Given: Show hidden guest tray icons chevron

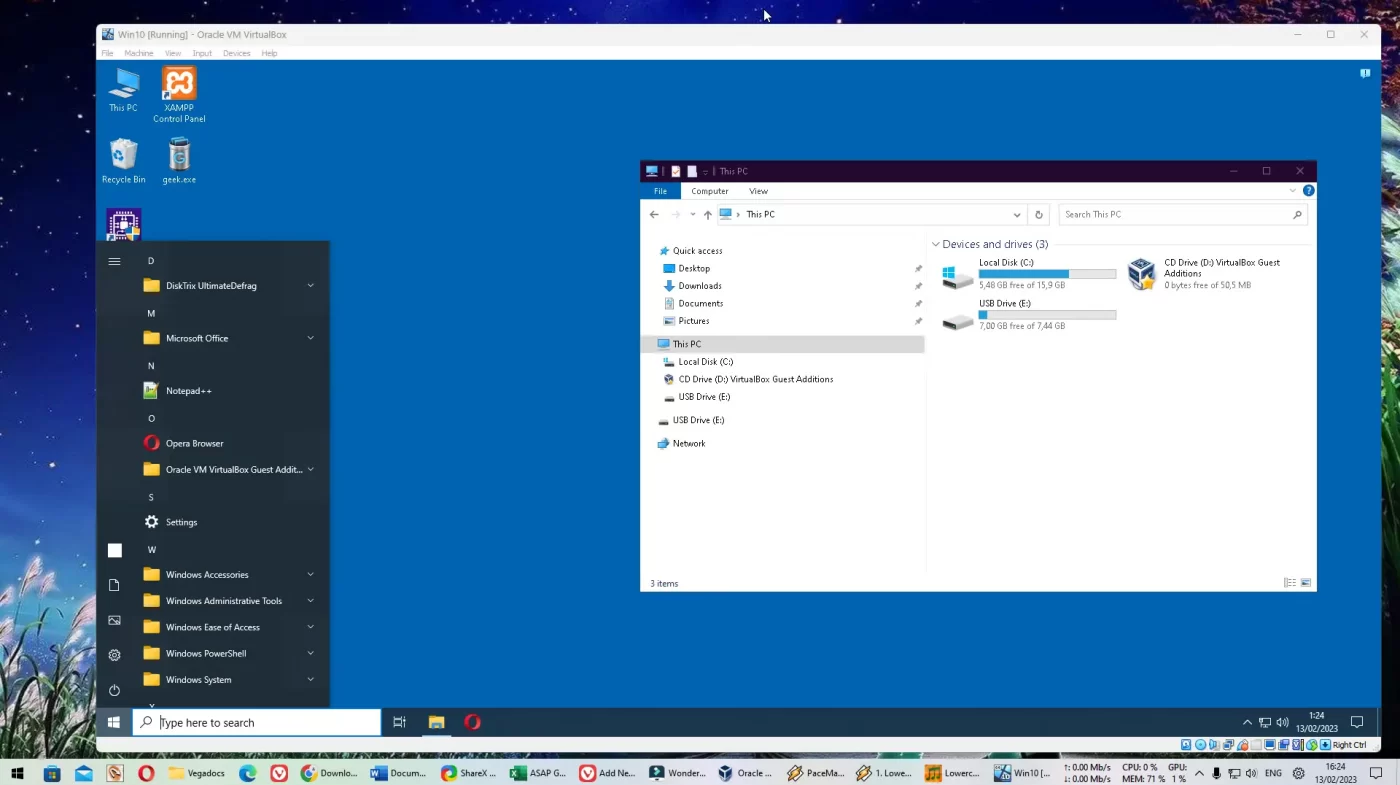Looking at the screenshot, I should tap(1247, 722).
